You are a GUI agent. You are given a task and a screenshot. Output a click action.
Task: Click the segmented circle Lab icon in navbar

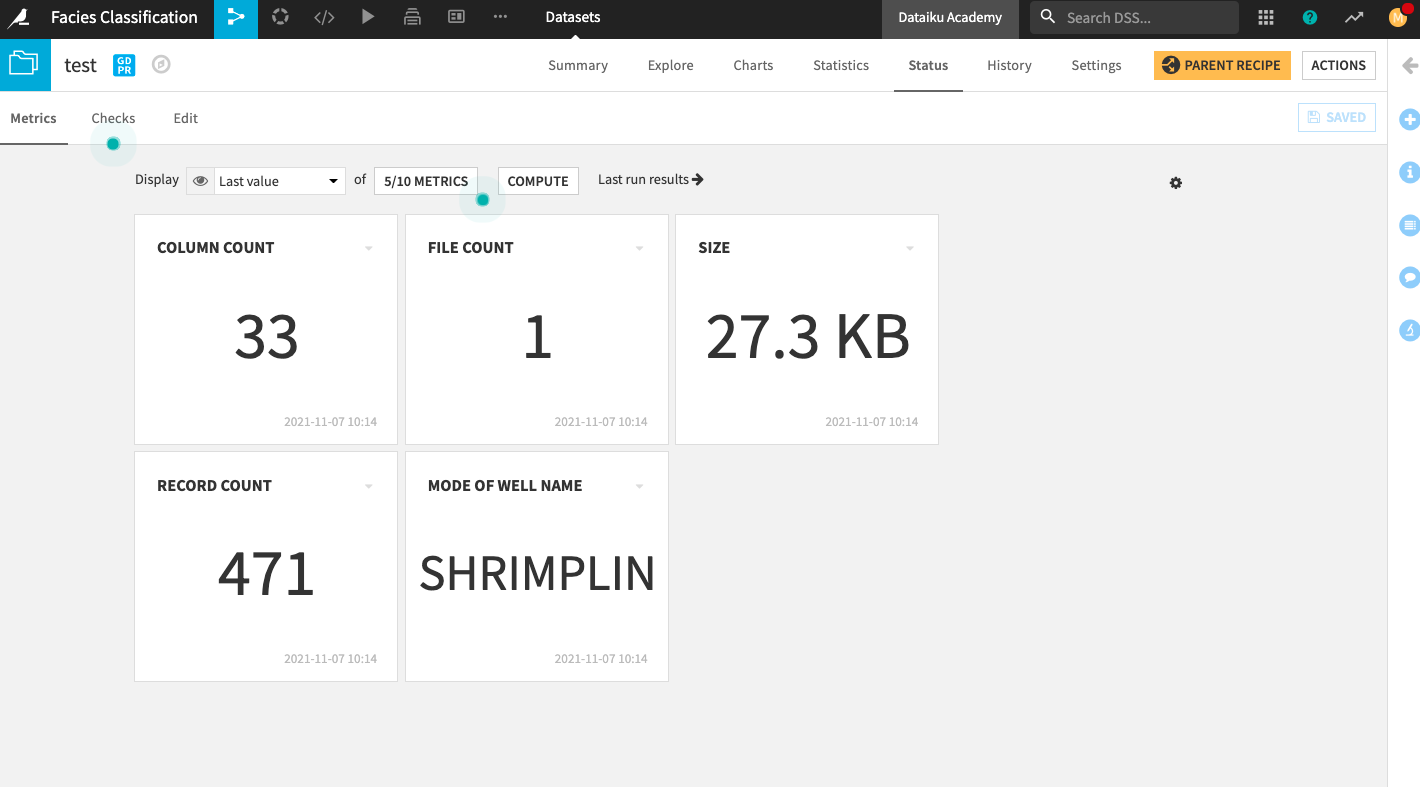(280, 17)
